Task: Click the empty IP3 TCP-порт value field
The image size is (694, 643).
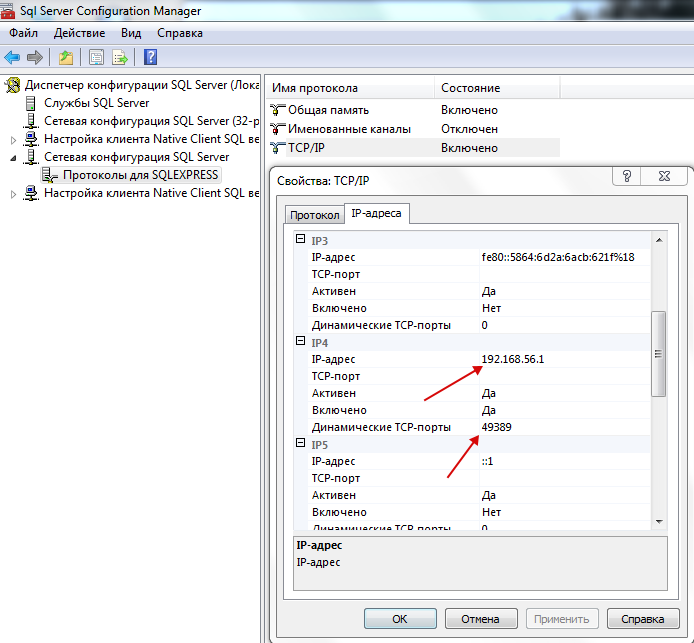Action: (565, 274)
